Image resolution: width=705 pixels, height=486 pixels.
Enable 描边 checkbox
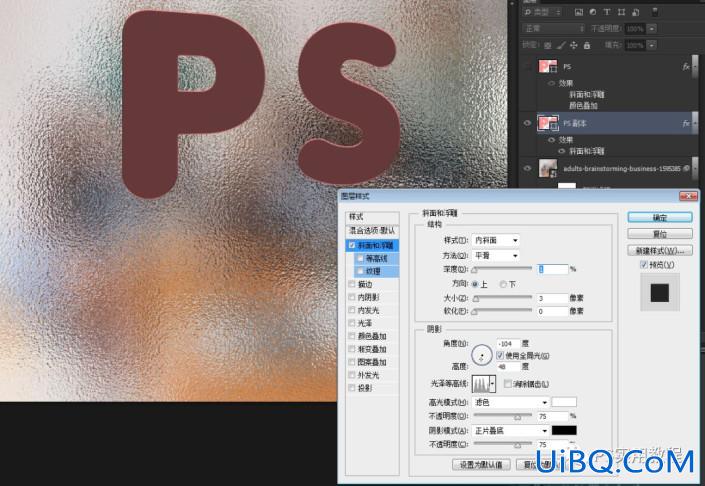[352, 284]
